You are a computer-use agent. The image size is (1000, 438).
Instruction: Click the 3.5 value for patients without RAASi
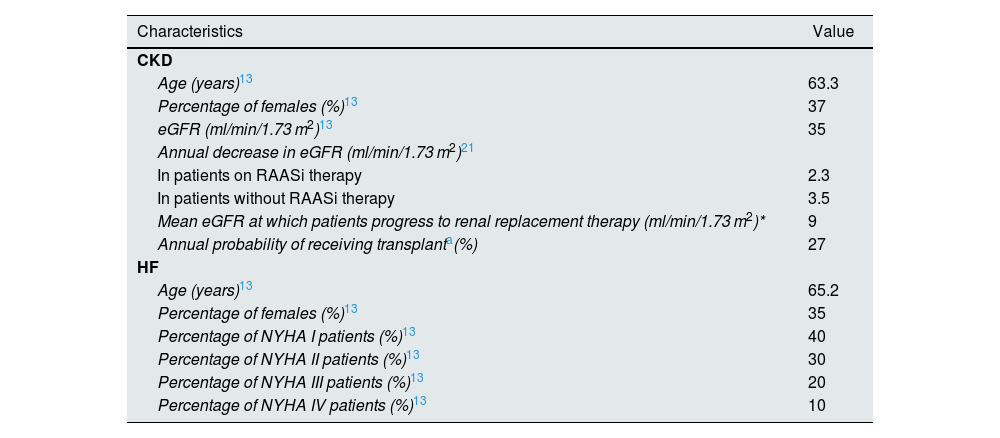click(x=817, y=198)
